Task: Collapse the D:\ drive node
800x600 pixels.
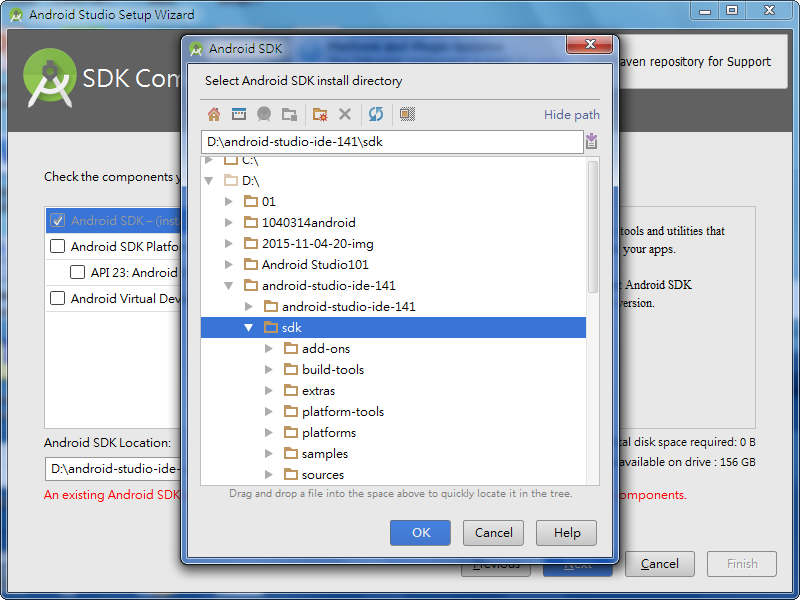Action: pyautogui.click(x=209, y=181)
